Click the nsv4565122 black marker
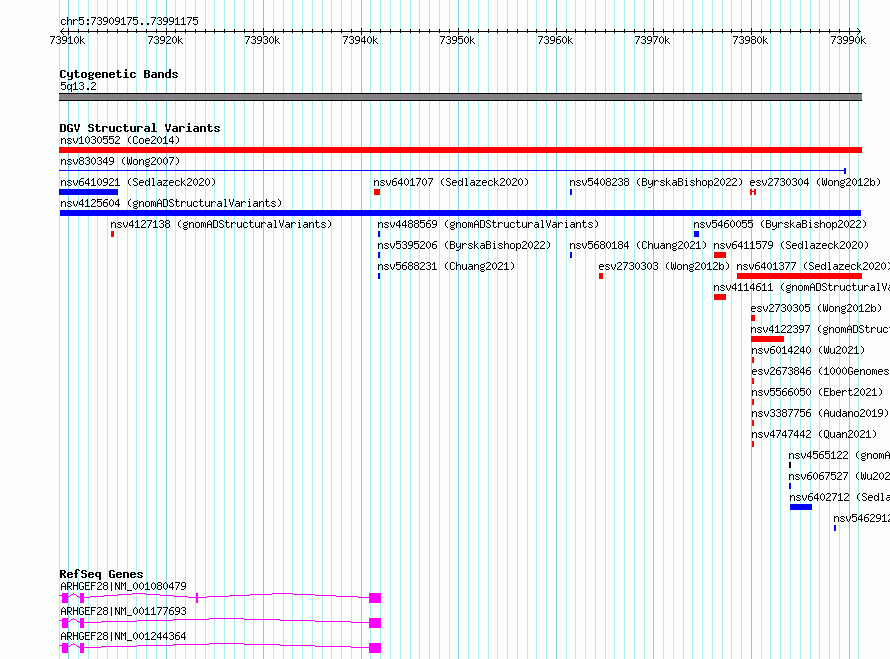 pyautogui.click(x=790, y=465)
